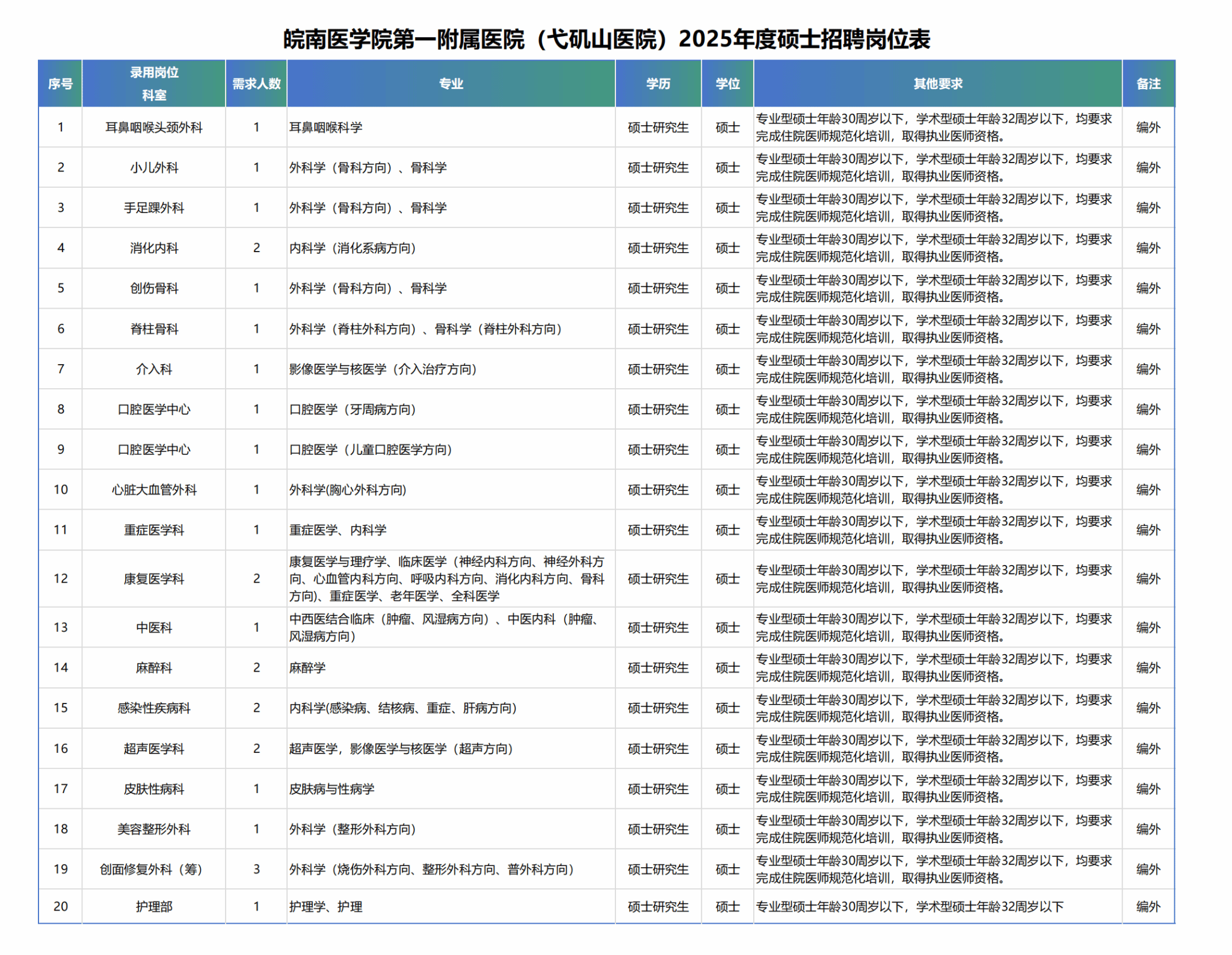The image size is (1232, 955).
Task: Select row number 10 cell
Action: pyautogui.click(x=60, y=490)
